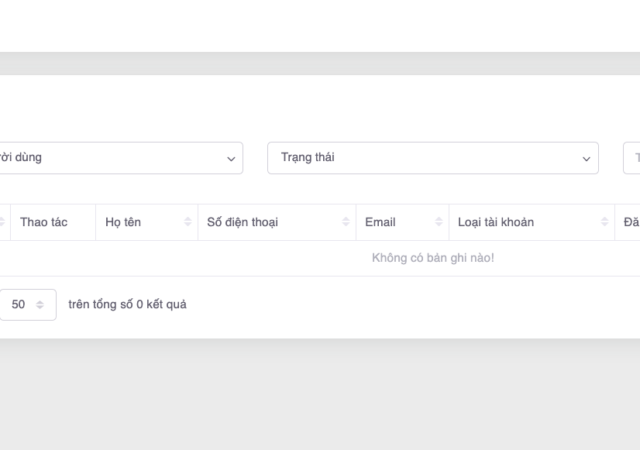Click the sort arrows beside Số điện thoại
This screenshot has width=640, height=450.
pyautogui.click(x=346, y=222)
